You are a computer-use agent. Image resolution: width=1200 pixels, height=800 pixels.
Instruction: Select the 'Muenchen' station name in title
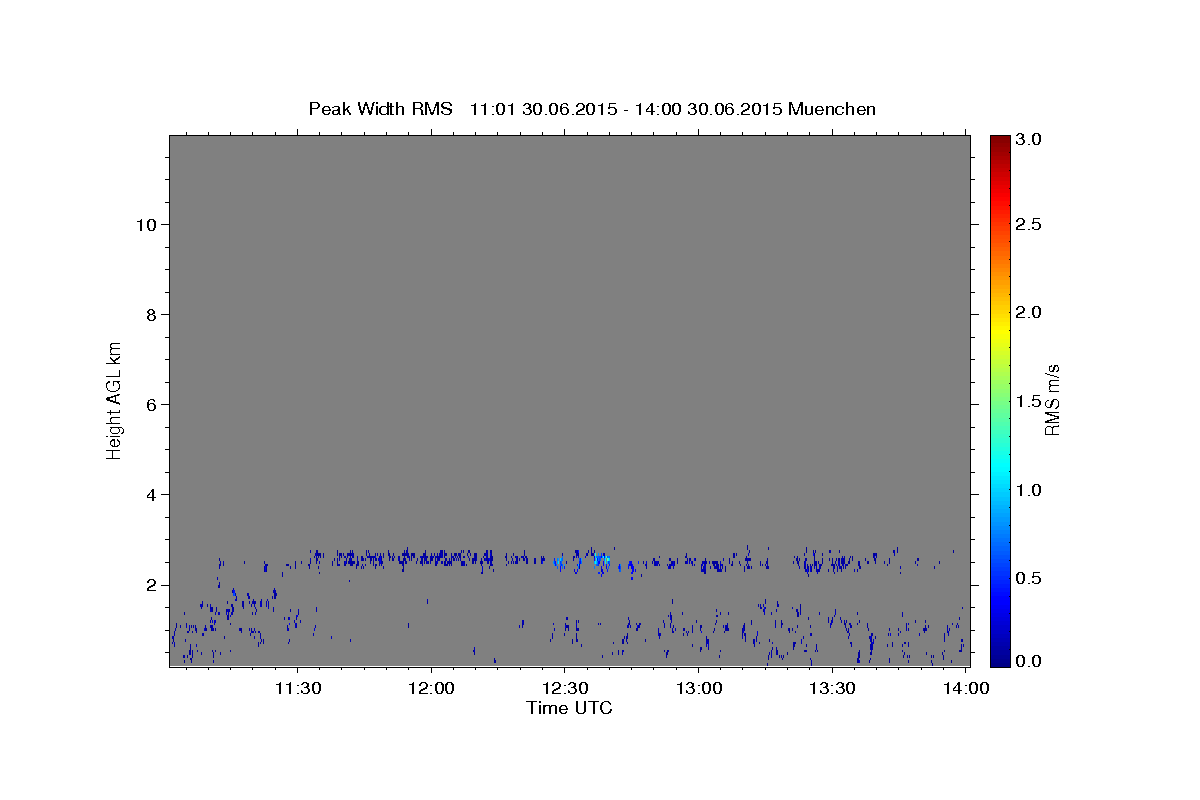coord(832,108)
